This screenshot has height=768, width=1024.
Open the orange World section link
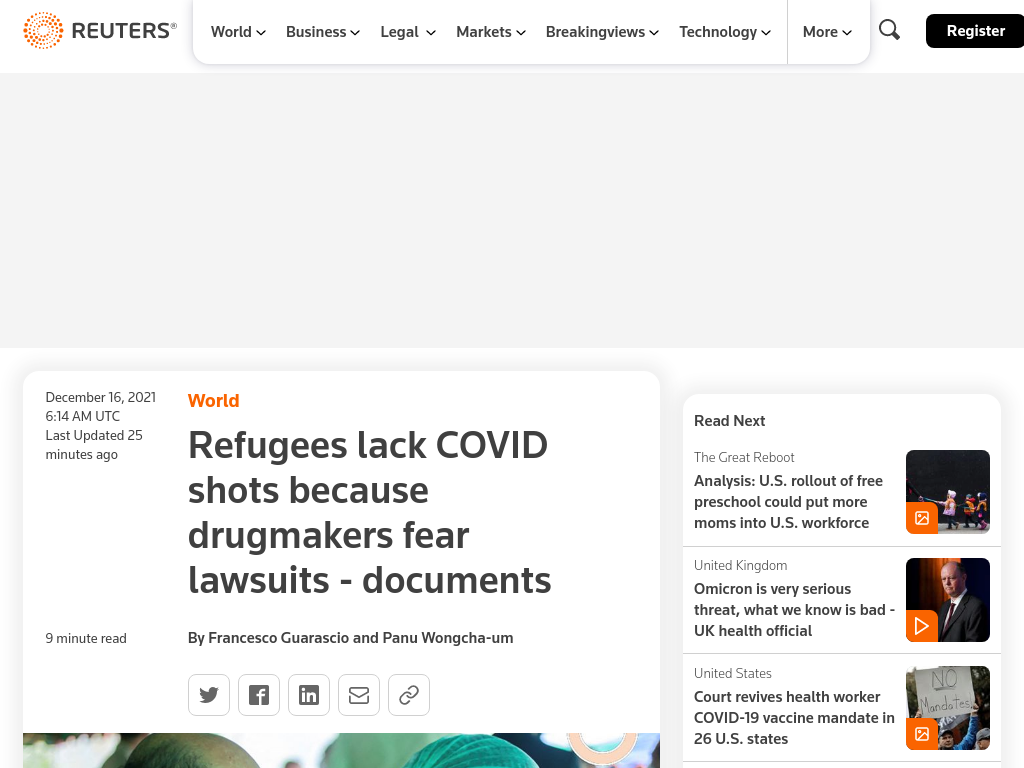[214, 400]
